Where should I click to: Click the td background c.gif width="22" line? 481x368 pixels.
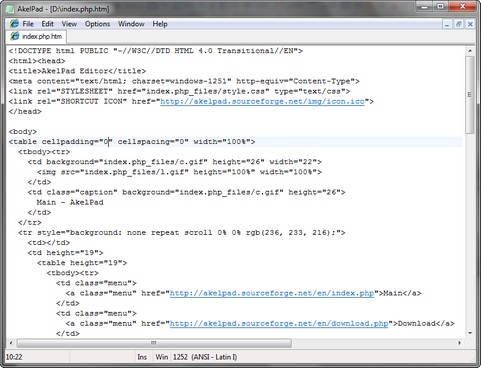(175, 162)
